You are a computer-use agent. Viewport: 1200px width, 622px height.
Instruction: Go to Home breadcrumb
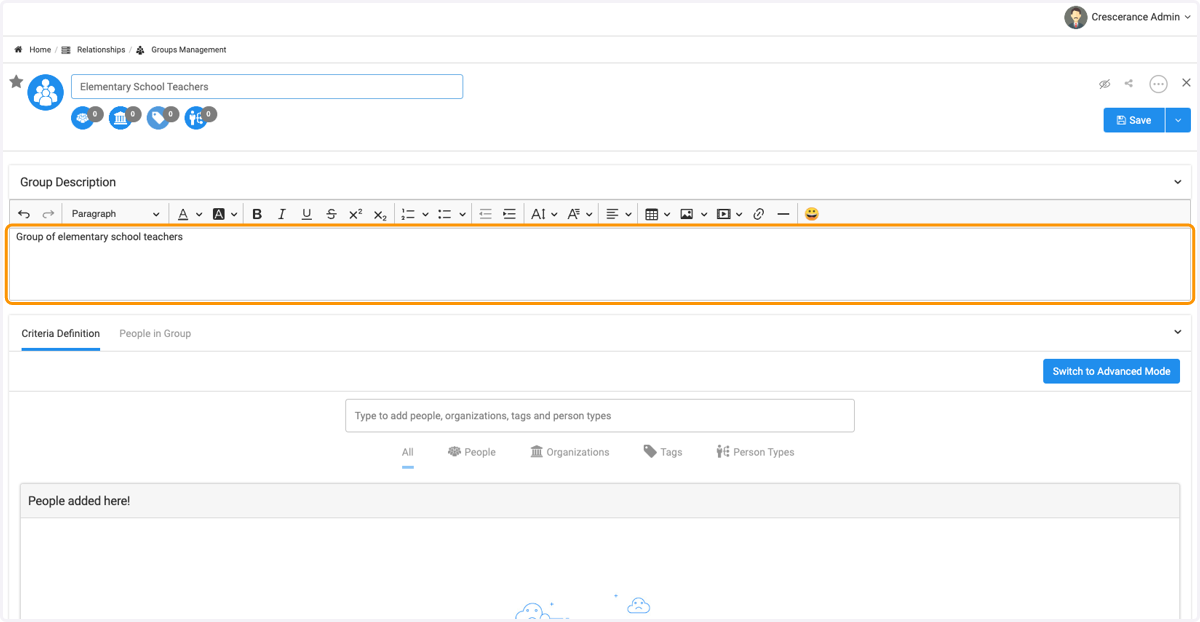click(33, 49)
